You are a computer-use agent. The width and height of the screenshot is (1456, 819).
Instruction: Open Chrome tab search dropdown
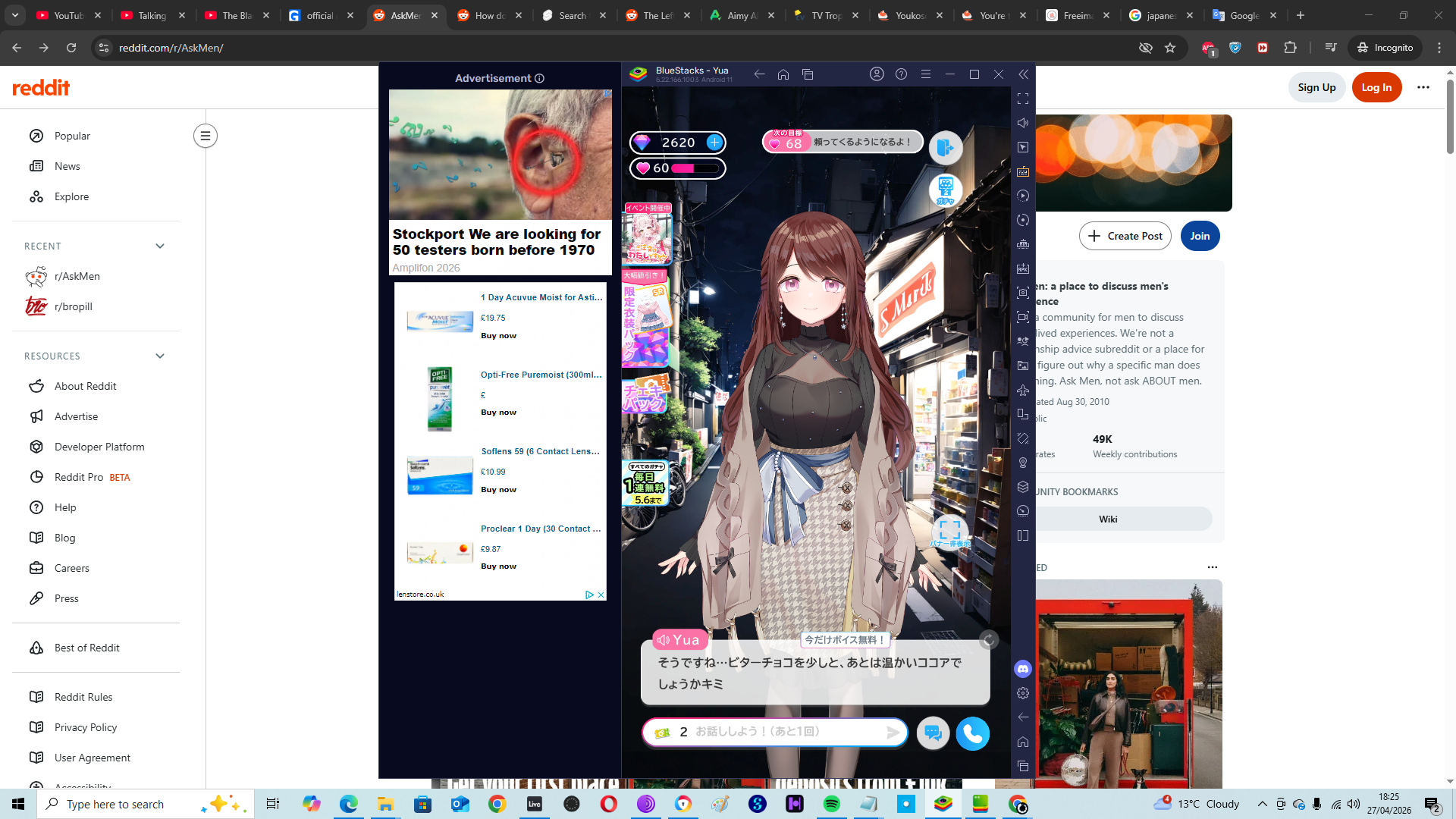click(14, 15)
